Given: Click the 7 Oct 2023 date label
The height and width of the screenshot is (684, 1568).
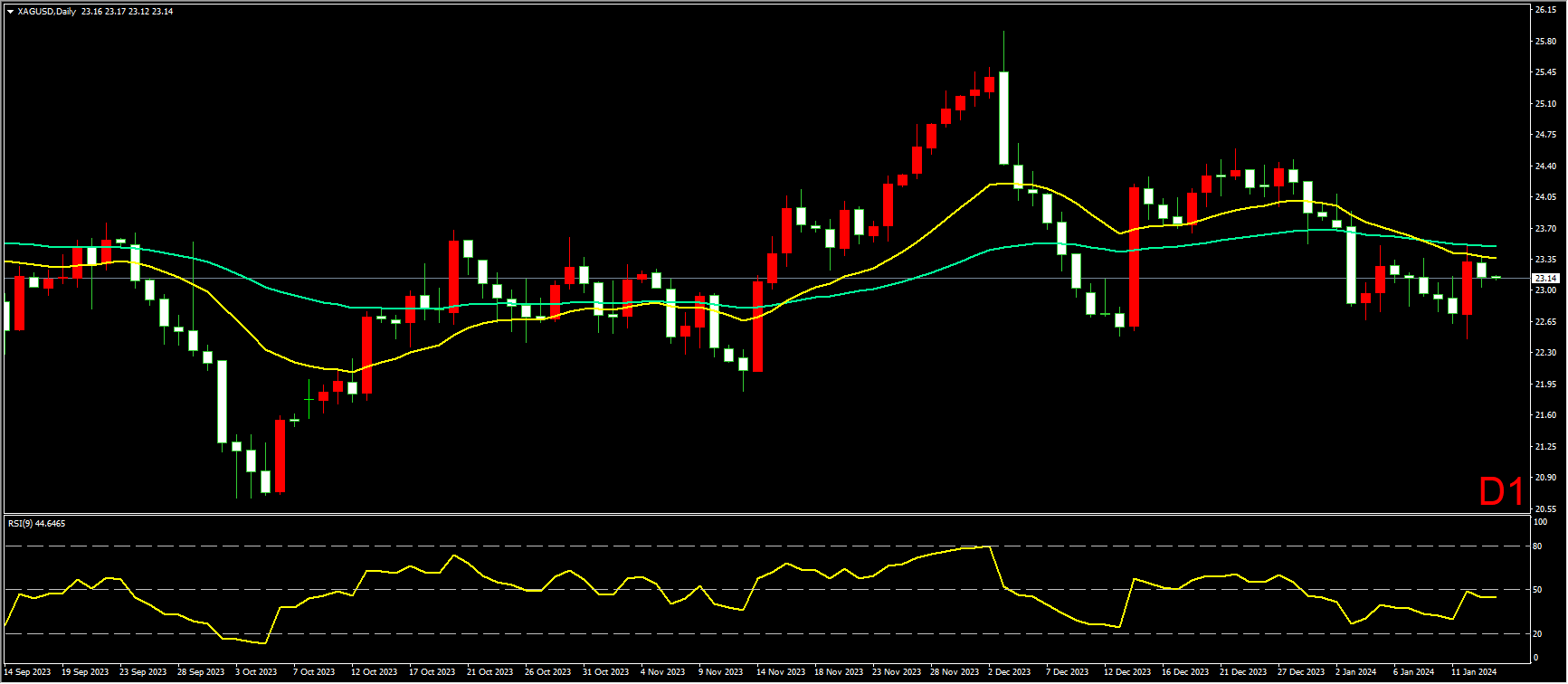Looking at the screenshot, I should (x=315, y=672).
